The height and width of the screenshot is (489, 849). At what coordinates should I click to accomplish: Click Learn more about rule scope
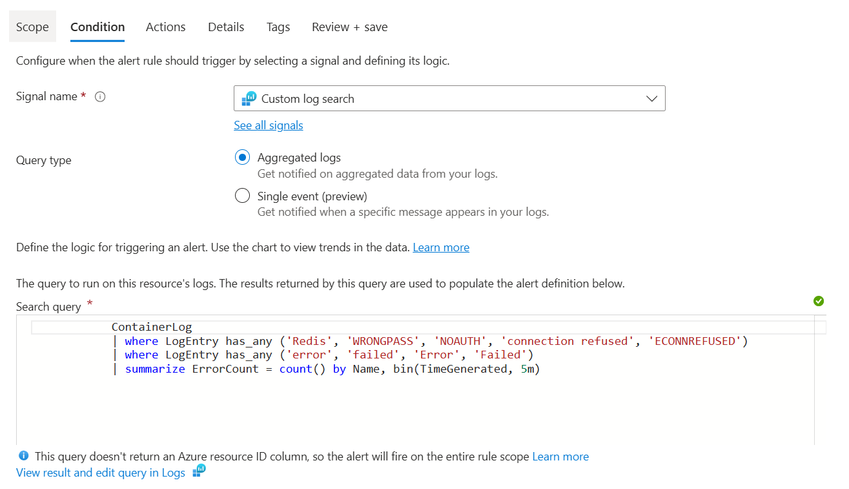coord(560,456)
